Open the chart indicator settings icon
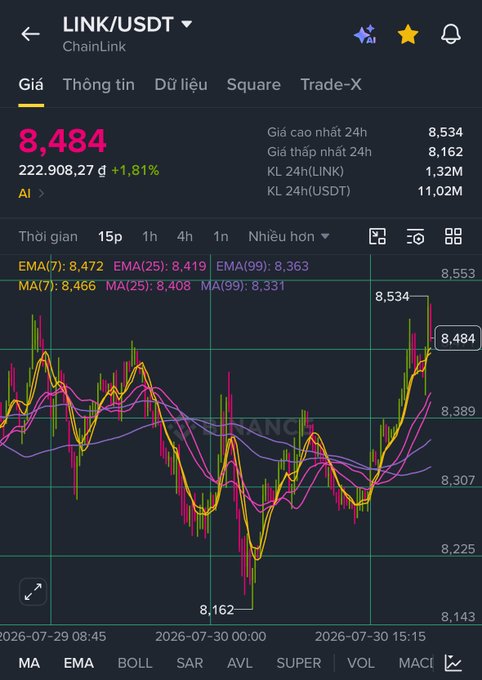 [x=415, y=236]
